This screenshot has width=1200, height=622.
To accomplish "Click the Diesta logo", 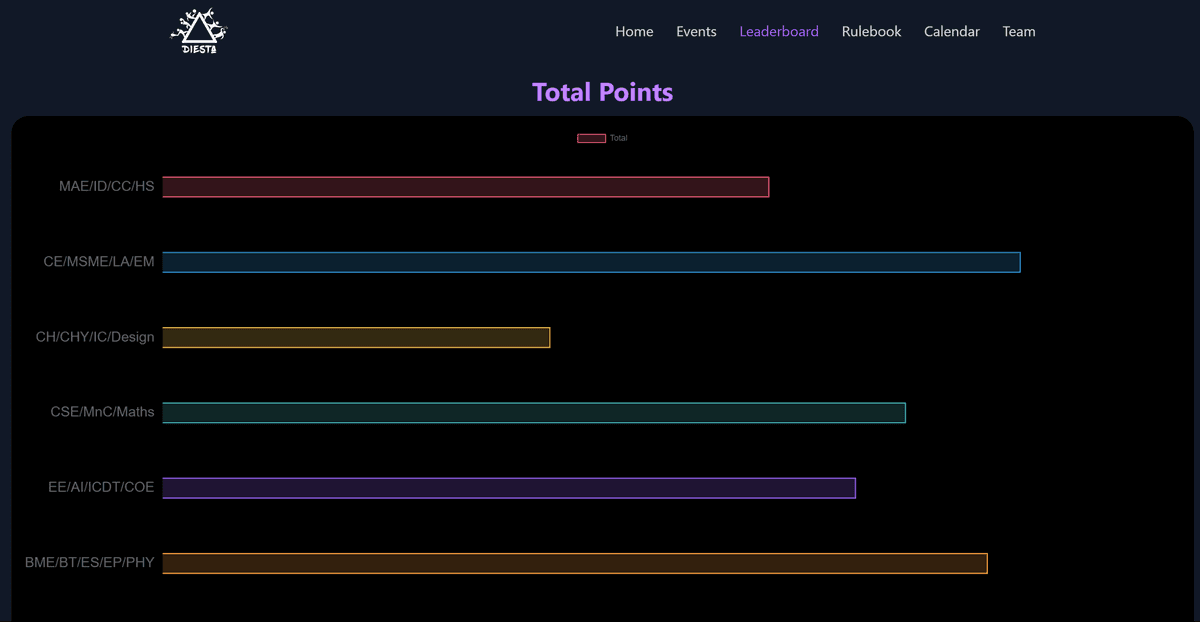I will (199, 31).
